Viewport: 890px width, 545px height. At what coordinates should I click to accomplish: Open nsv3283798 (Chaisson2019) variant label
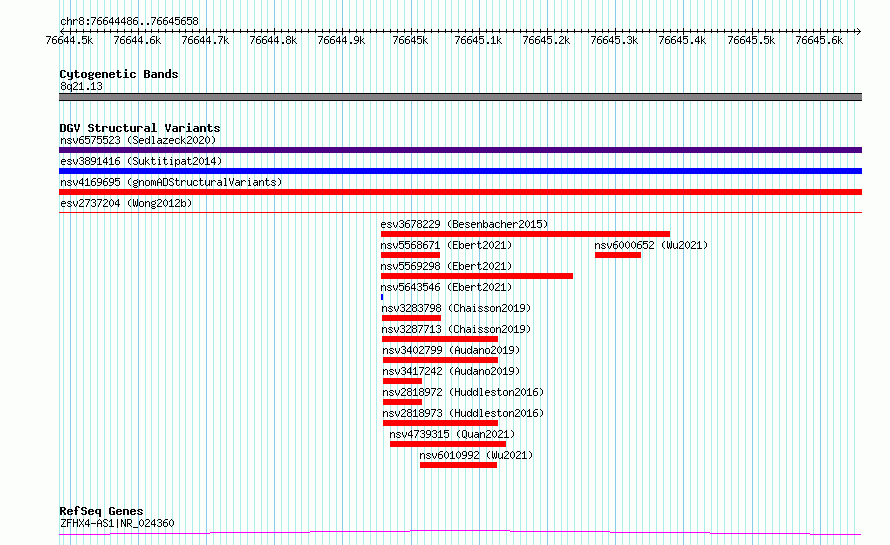coord(456,308)
